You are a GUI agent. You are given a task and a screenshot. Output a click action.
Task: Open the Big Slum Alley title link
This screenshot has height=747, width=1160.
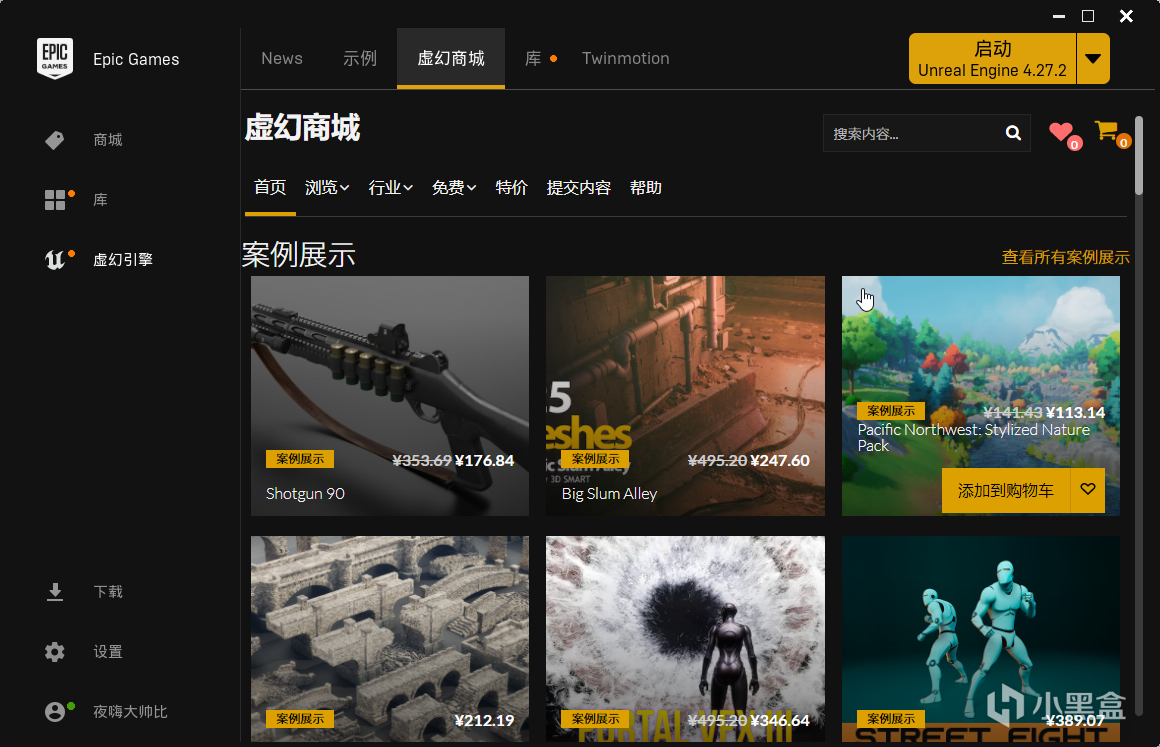(610, 493)
